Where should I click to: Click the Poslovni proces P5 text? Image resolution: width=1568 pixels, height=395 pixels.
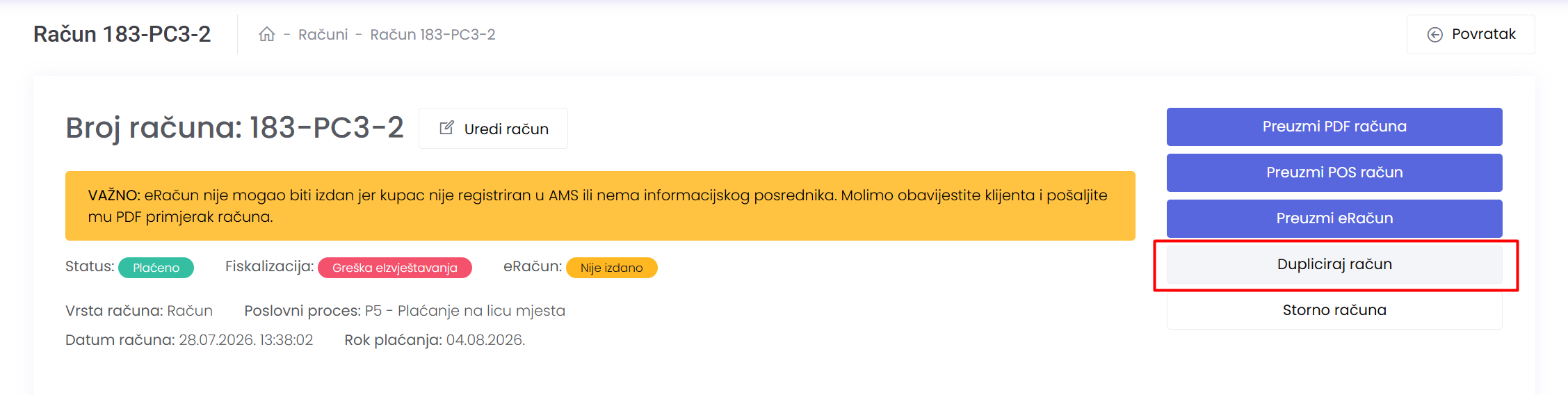(405, 311)
